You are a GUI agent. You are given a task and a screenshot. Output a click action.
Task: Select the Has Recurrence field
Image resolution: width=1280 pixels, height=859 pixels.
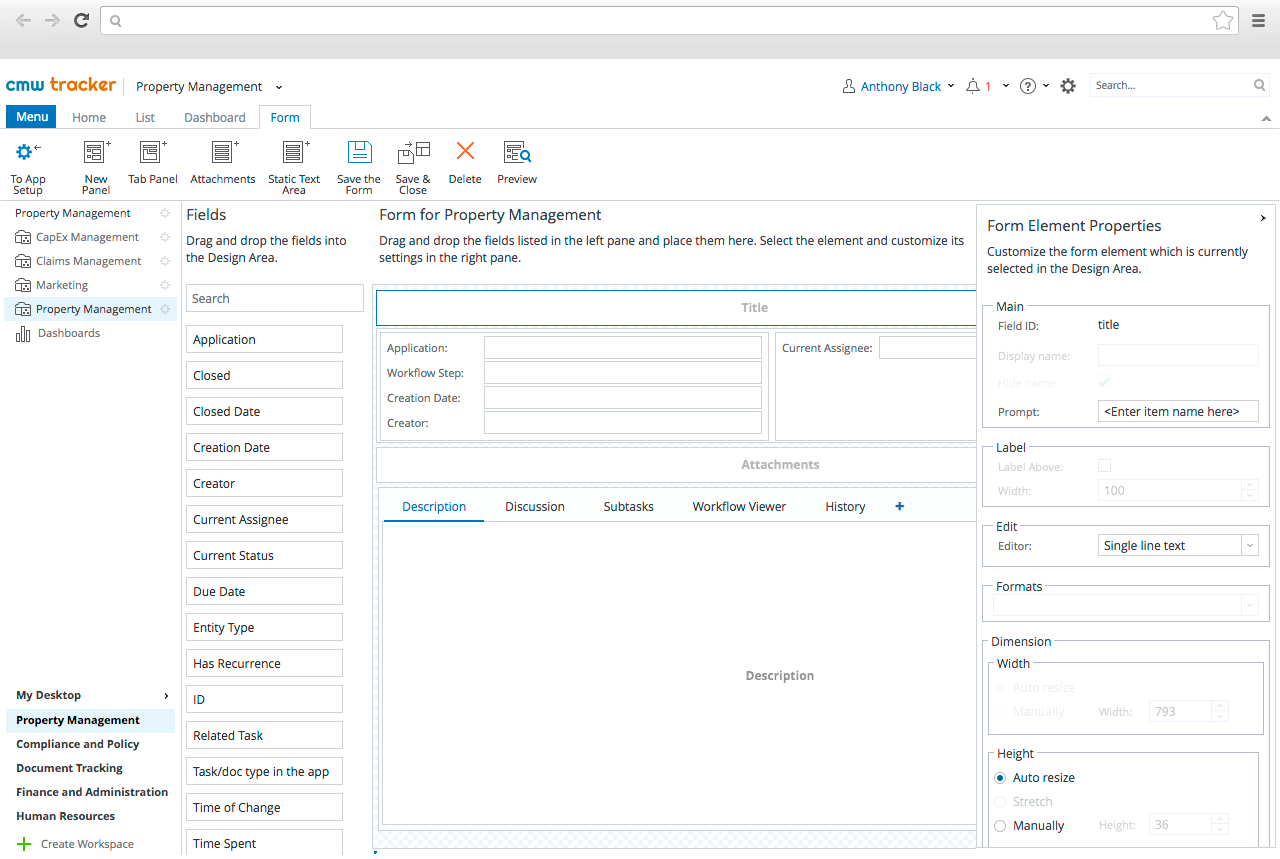[x=264, y=663]
